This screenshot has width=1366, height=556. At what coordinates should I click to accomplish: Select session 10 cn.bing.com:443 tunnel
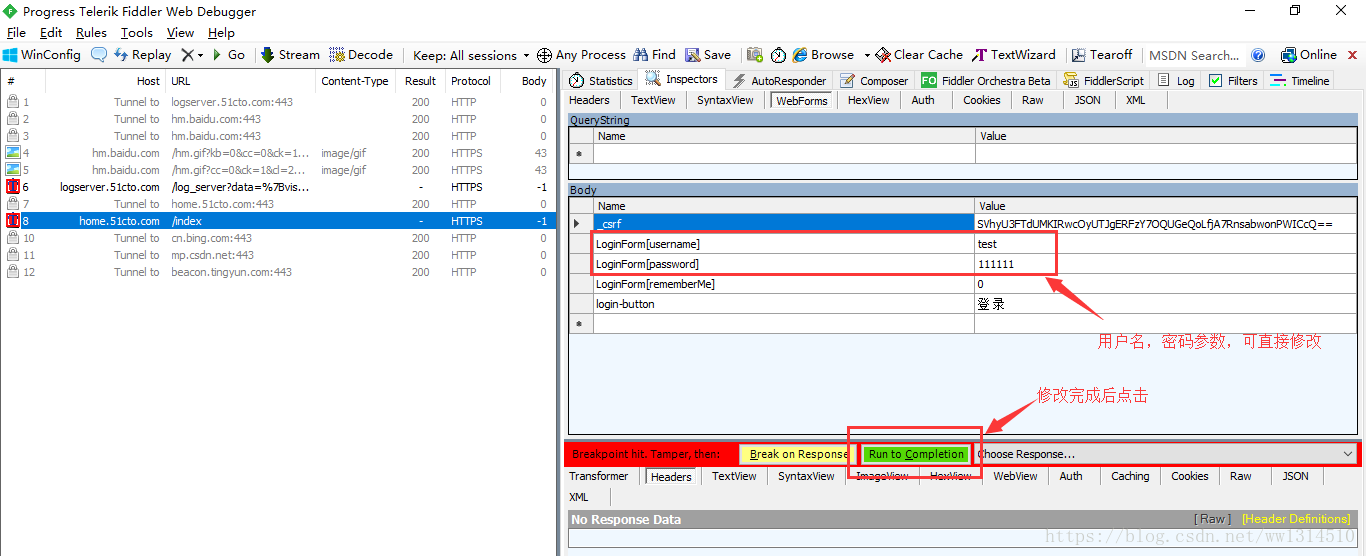pyautogui.click(x=277, y=238)
